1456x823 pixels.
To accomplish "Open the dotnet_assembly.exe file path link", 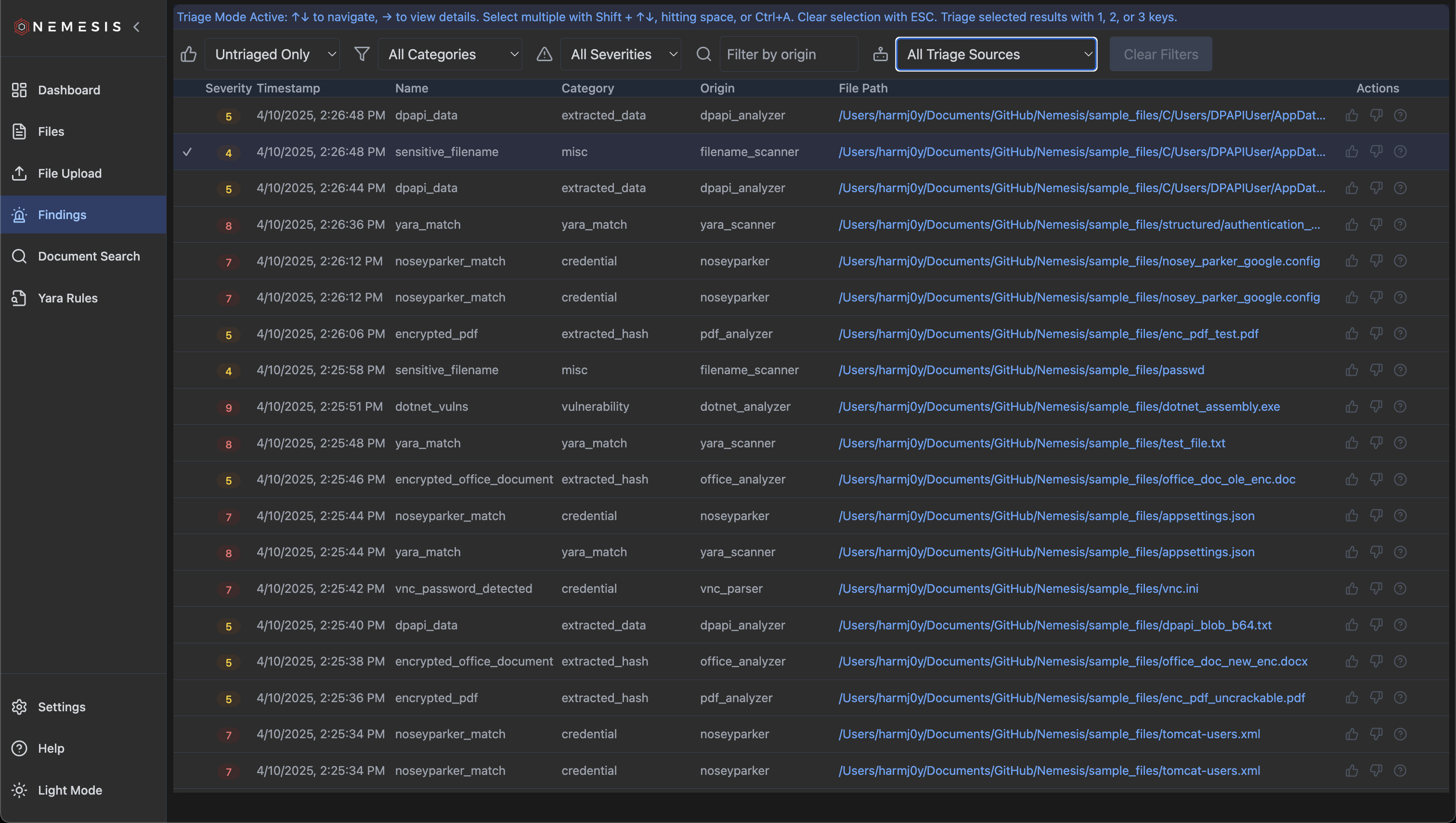I will 1059,406.
